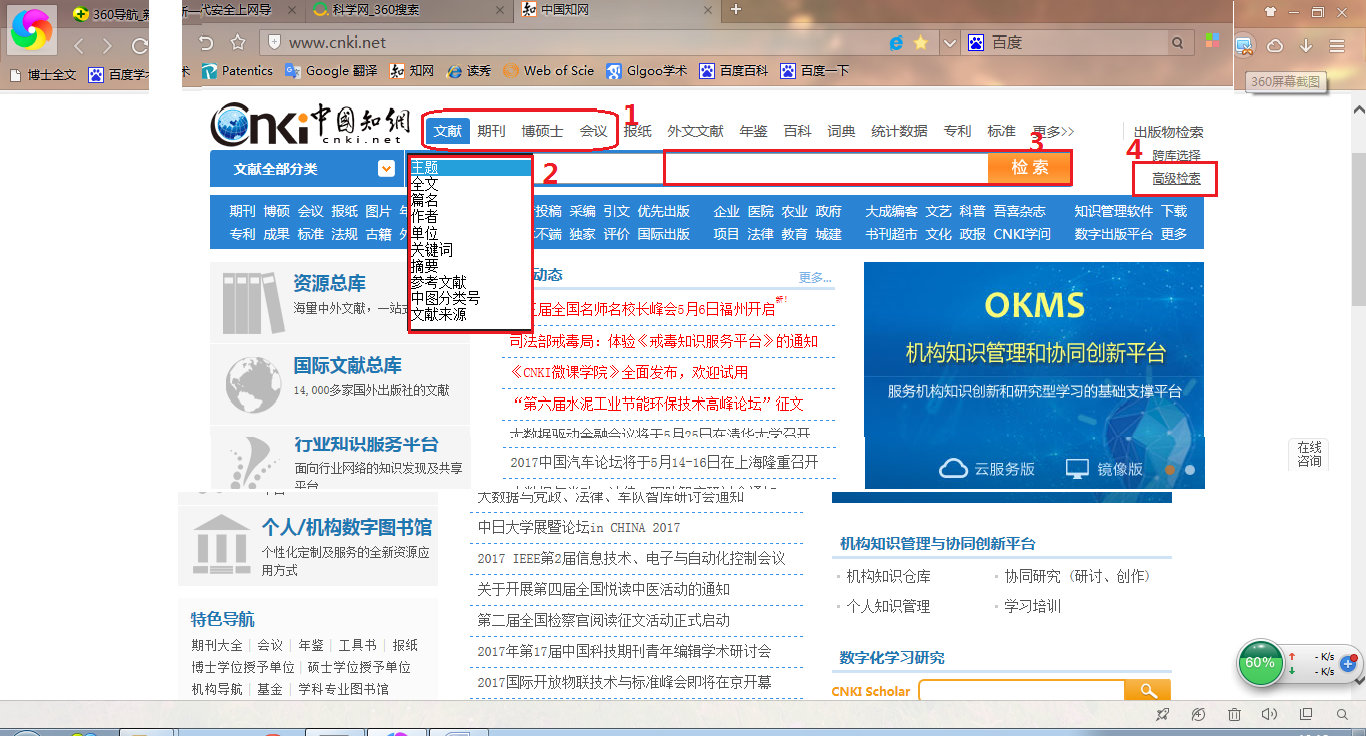Open the browser hamburger menu icon

1337,45
